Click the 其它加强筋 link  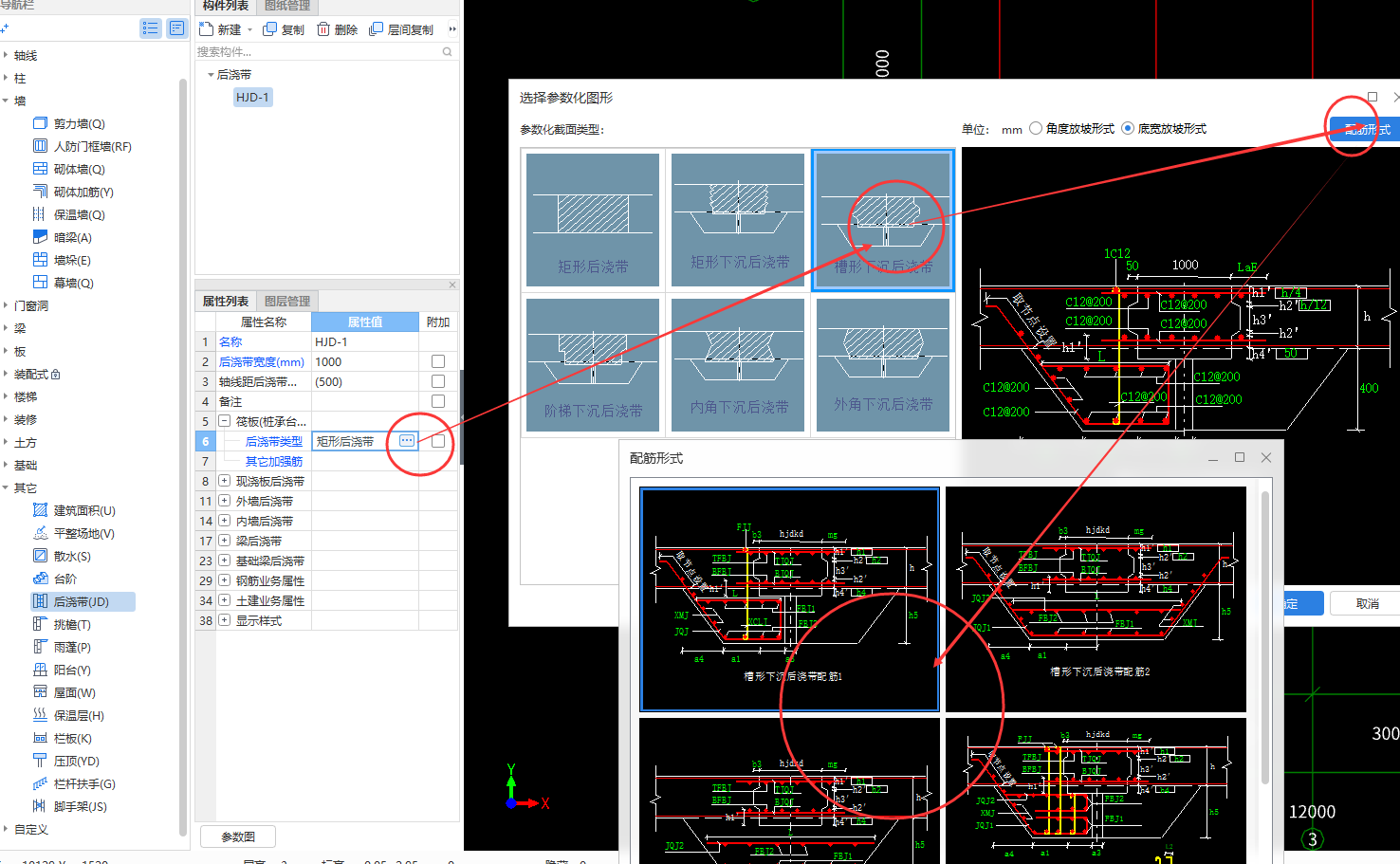point(274,461)
